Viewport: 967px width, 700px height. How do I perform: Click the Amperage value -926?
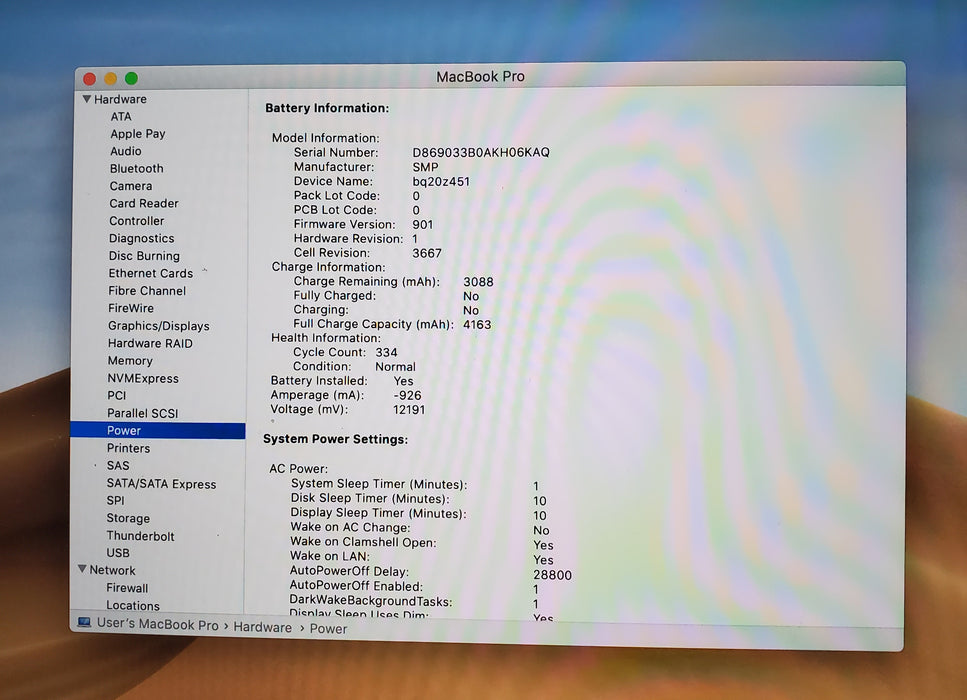(x=407, y=395)
